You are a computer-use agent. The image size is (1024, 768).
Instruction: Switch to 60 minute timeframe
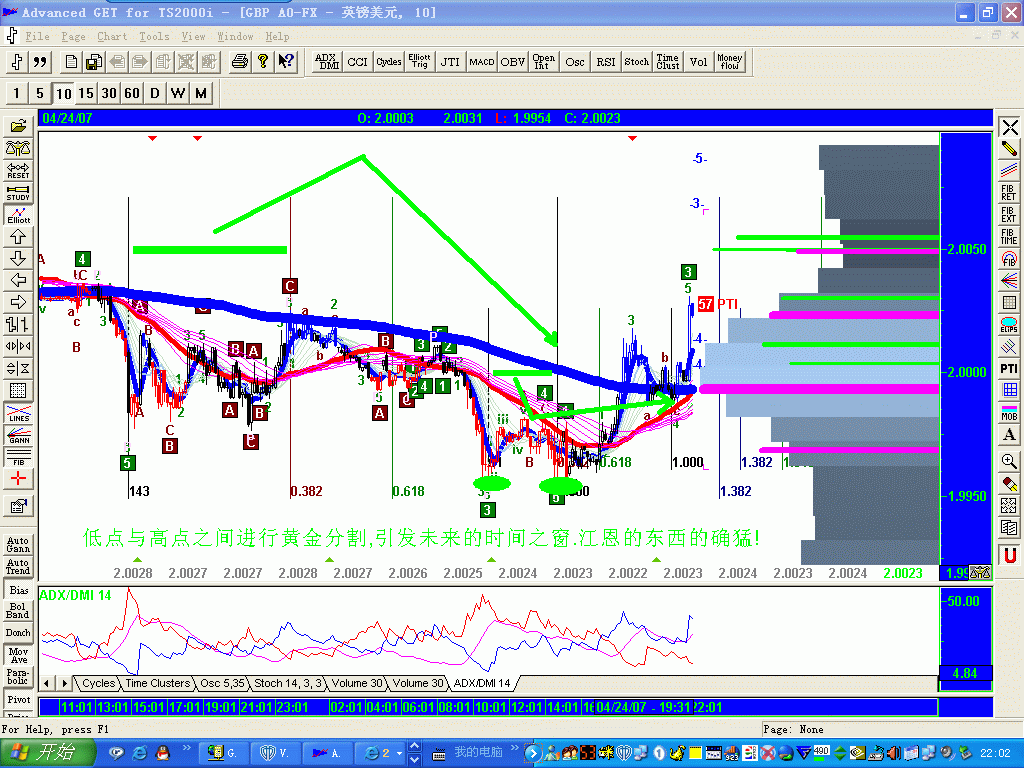point(132,93)
